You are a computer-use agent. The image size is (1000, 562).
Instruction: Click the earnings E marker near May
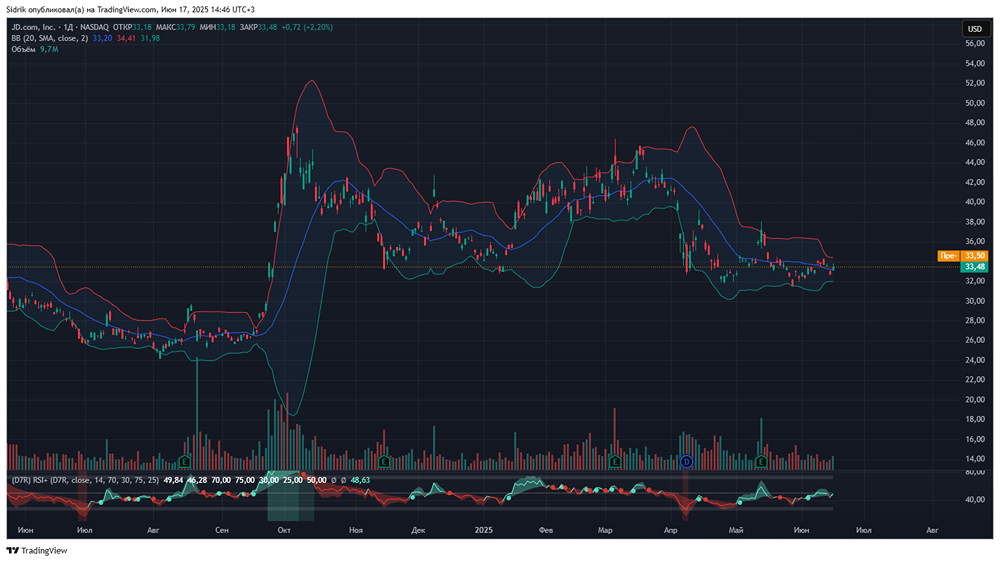[761, 461]
